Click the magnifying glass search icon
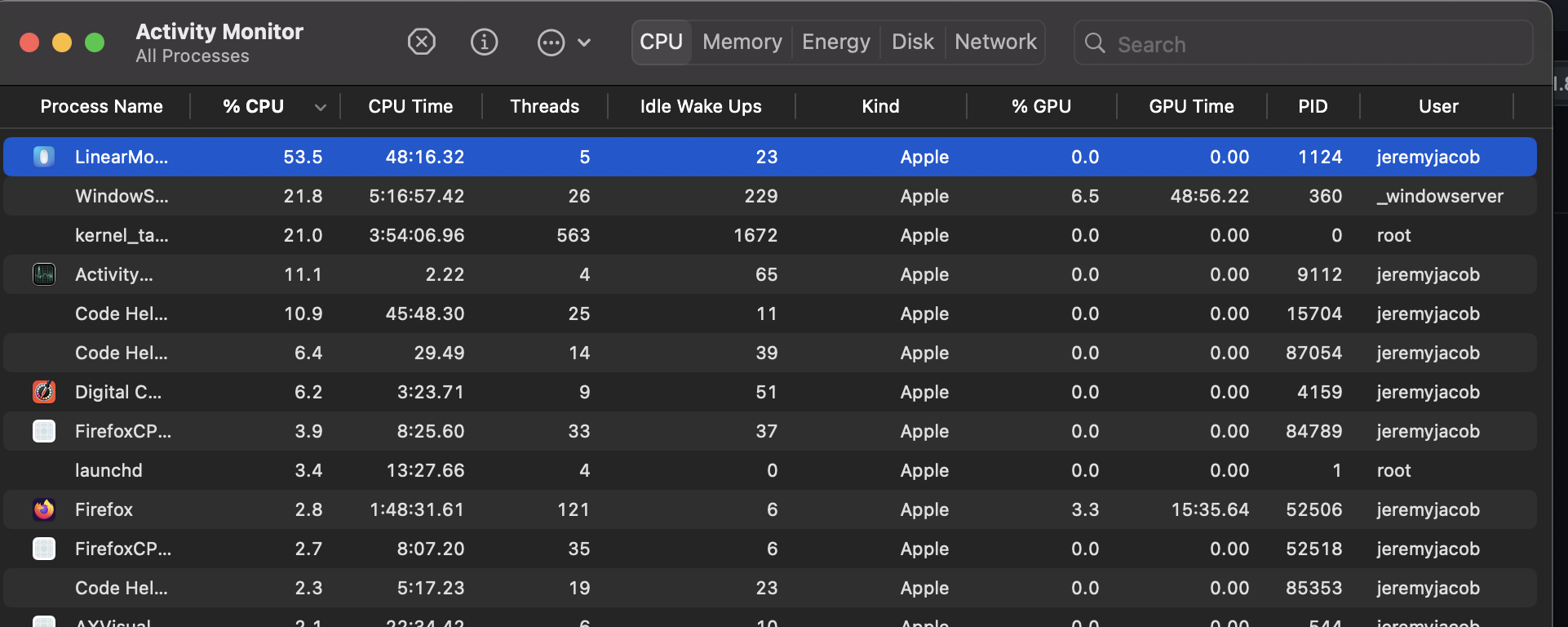The width and height of the screenshot is (1568, 627). tap(1095, 43)
